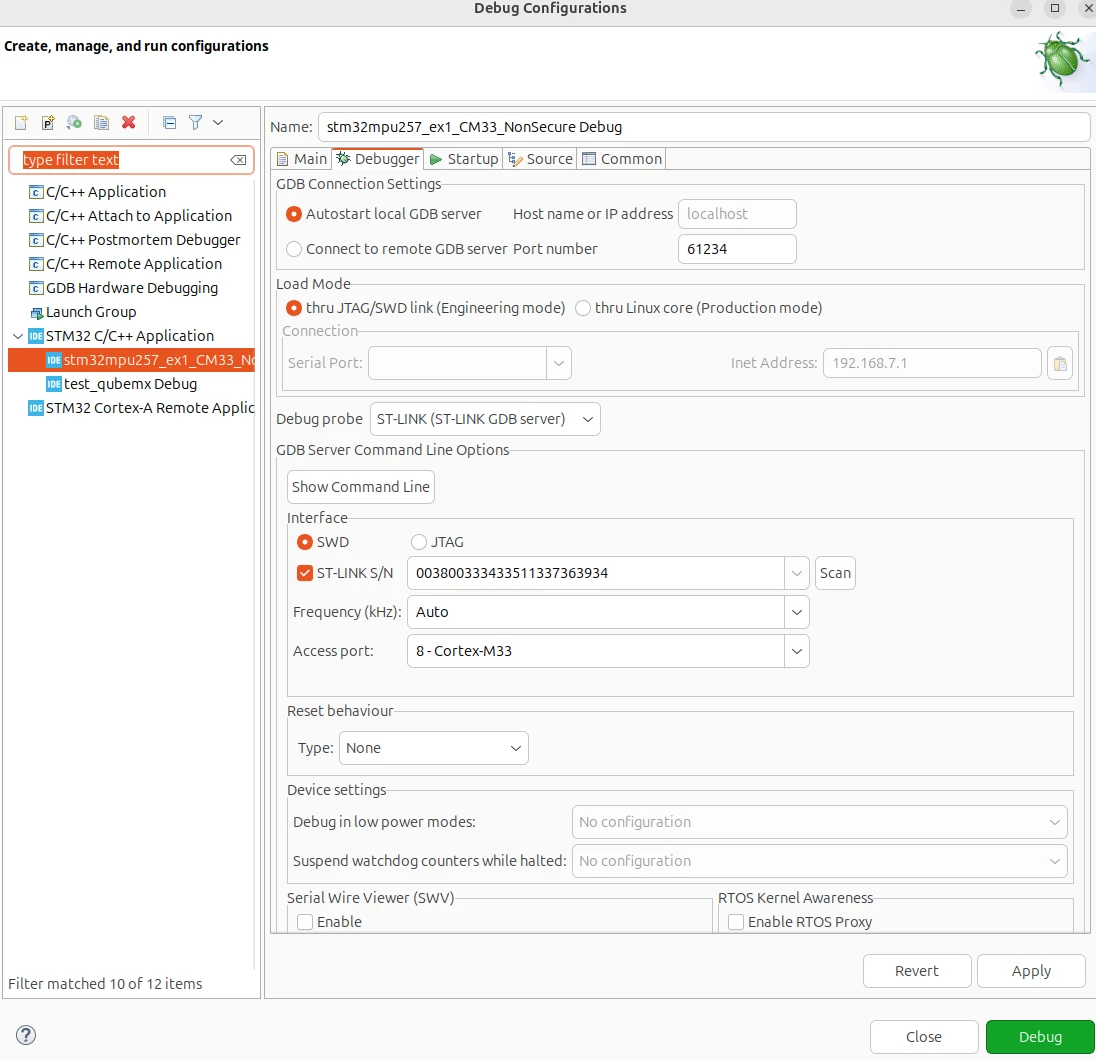Screen dimensions: 1096x1060
Task: Collapse the STM32 C/C++ Application node
Action: tap(18, 336)
